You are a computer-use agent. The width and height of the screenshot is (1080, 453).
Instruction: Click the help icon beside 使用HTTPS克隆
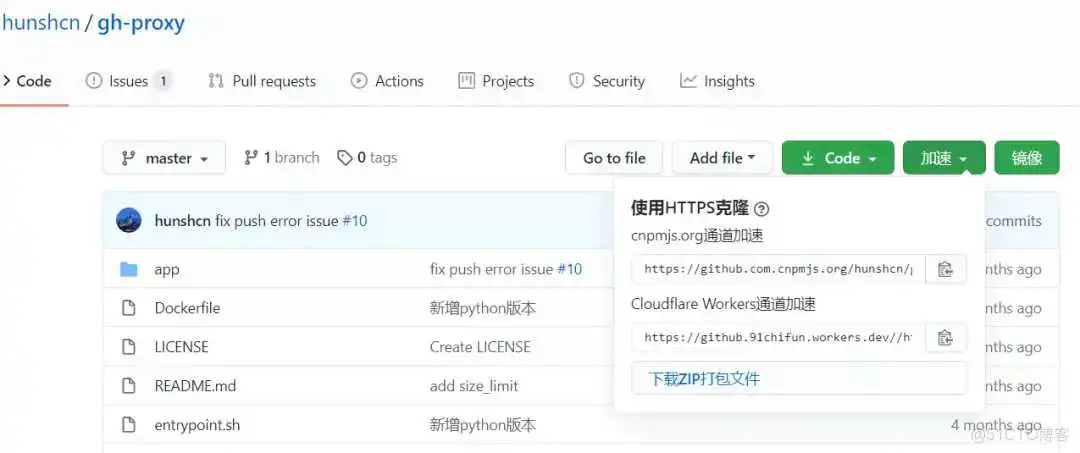click(762, 209)
